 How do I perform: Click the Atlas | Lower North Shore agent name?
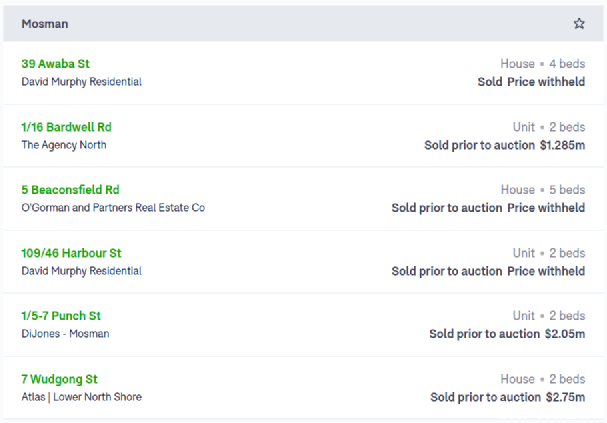[x=81, y=397]
